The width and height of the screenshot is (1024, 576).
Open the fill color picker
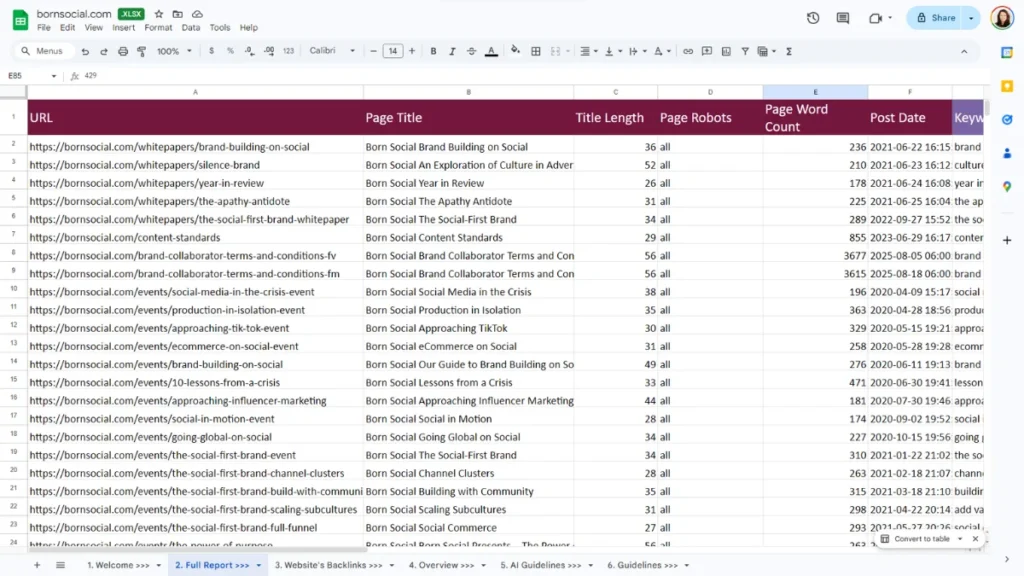(x=515, y=51)
